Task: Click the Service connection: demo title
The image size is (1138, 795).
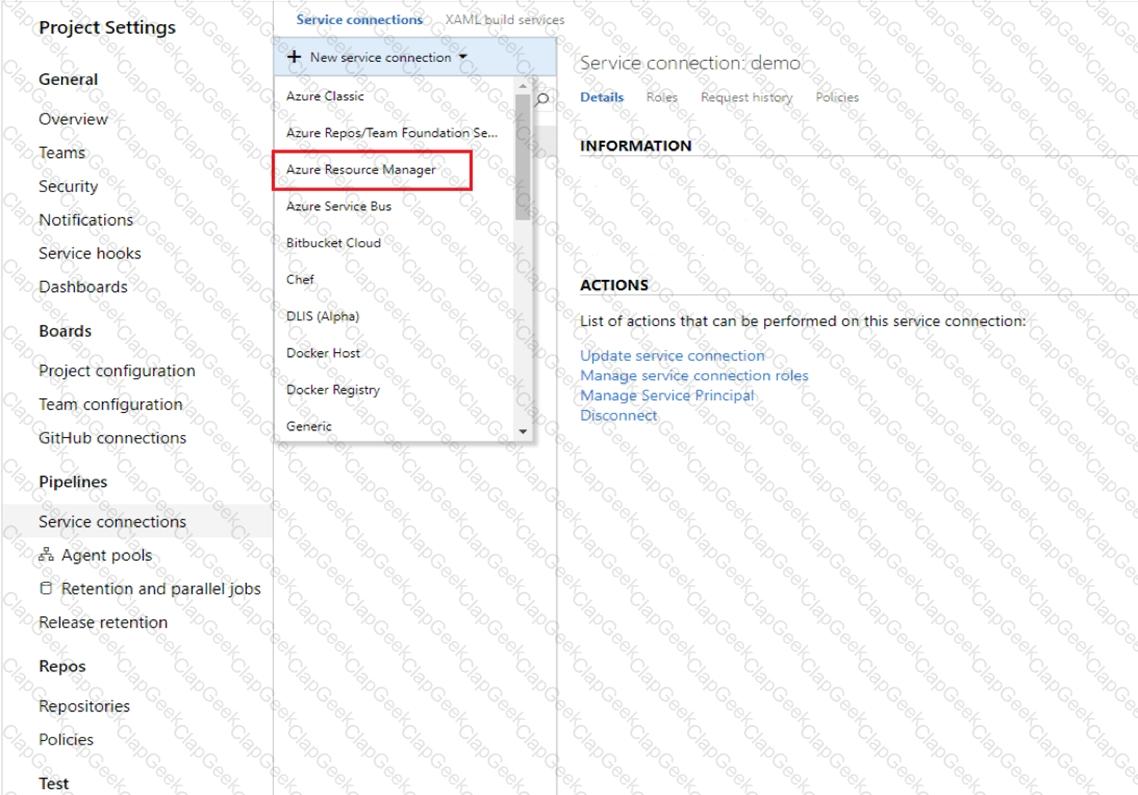Action: tap(690, 63)
